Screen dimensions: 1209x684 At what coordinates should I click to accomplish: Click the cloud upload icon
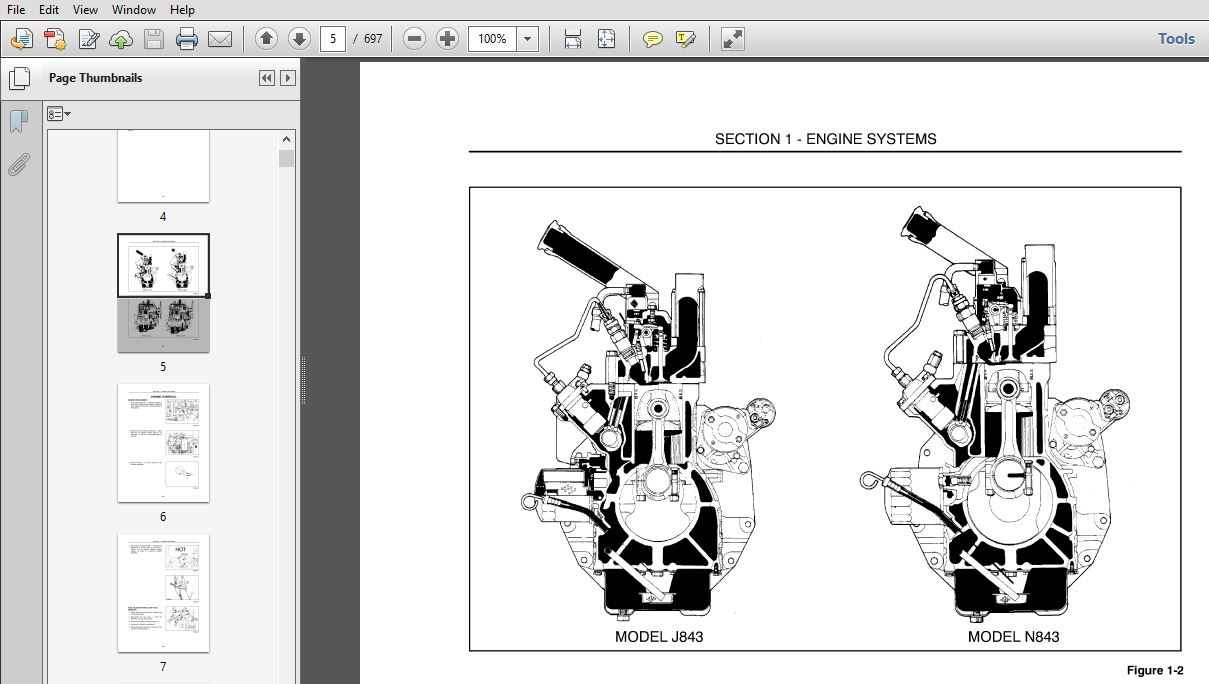point(121,39)
